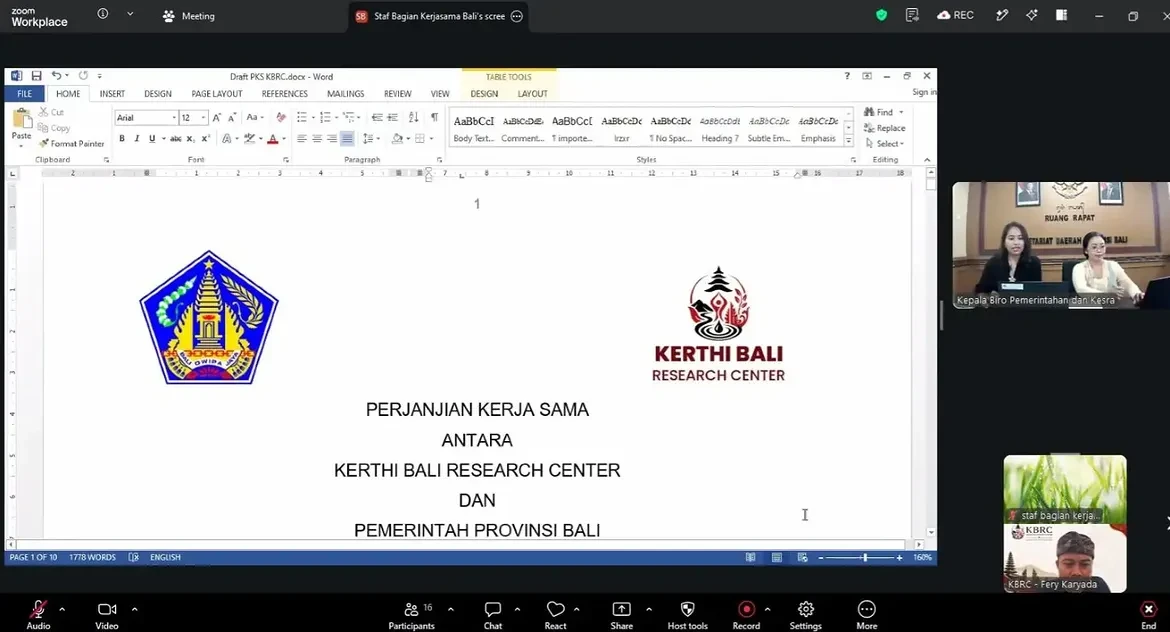Open the Zoom React menu
Viewport: 1170px width, 632px height.
555,616
